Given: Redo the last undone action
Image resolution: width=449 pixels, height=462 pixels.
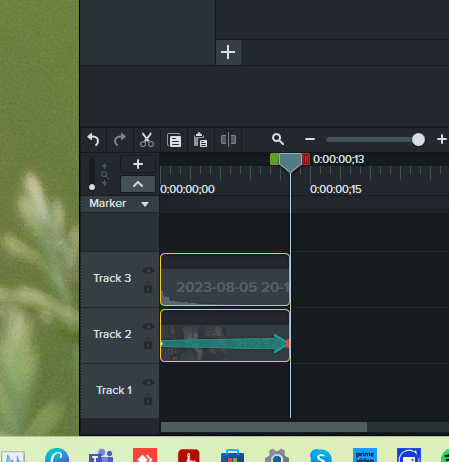Looking at the screenshot, I should point(120,140).
